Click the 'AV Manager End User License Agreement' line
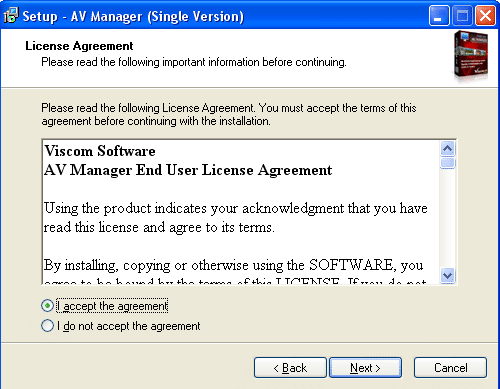The image size is (500, 389). [188, 170]
